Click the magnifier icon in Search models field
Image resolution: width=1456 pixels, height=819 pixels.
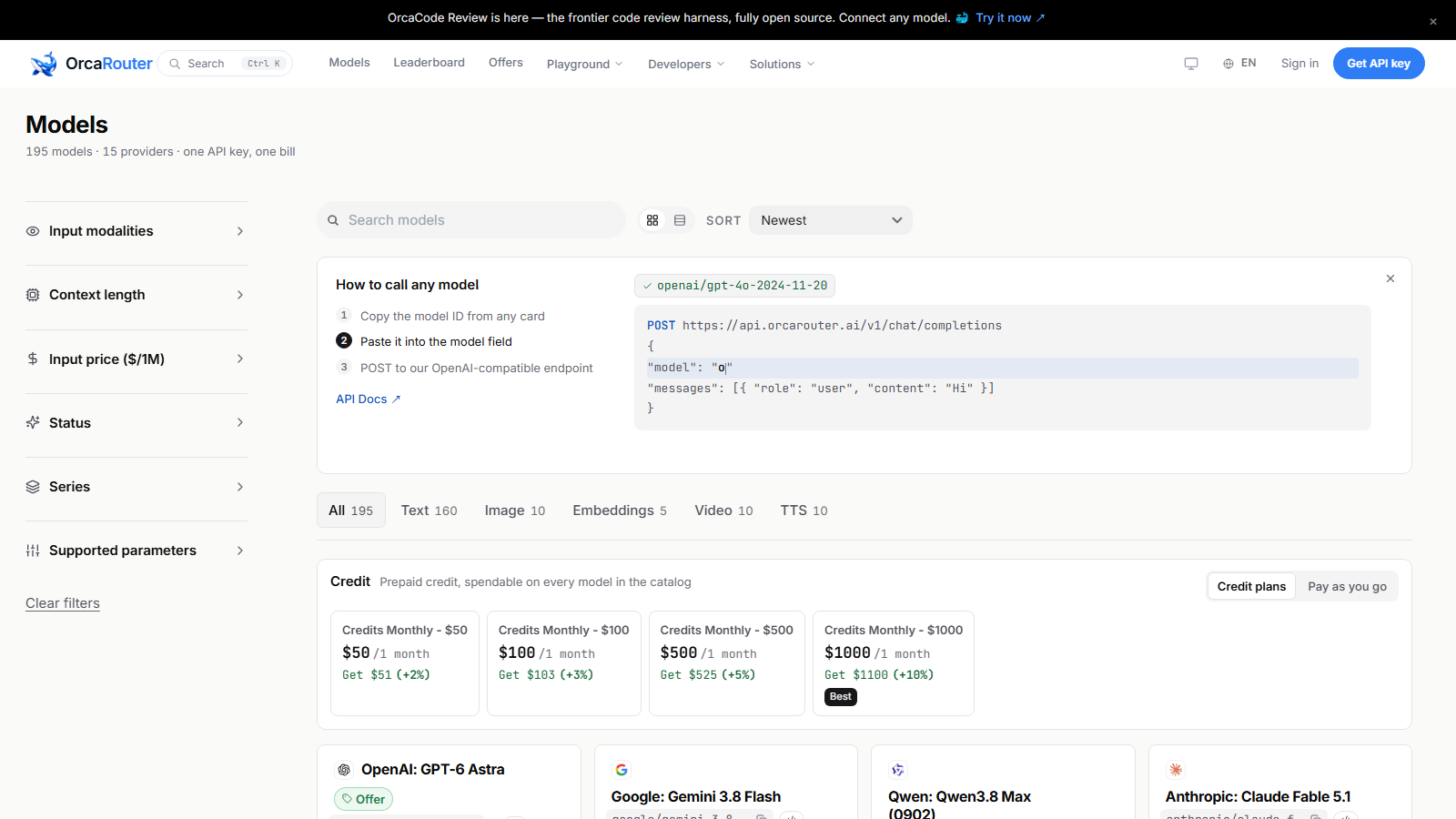(333, 220)
